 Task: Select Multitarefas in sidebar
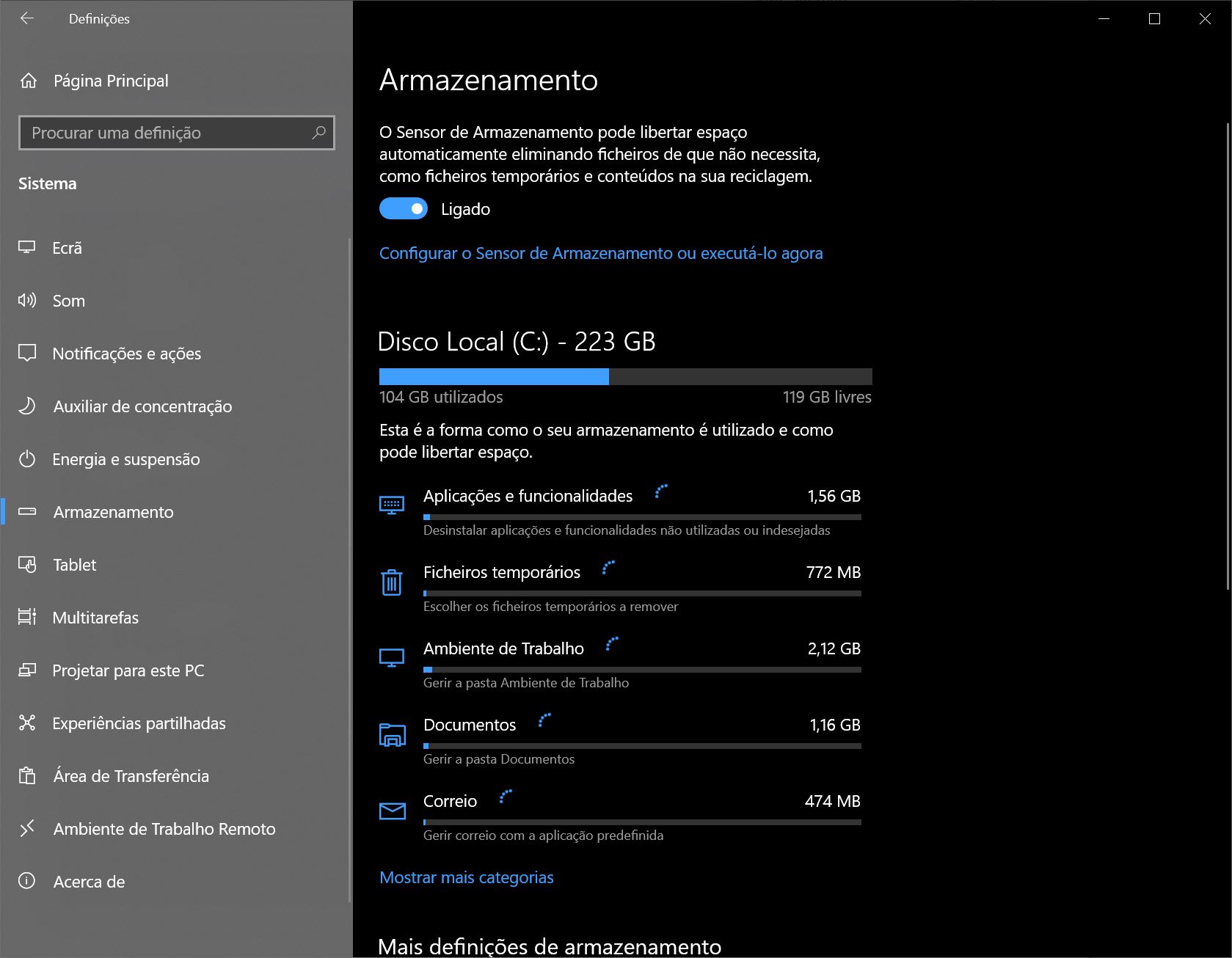click(x=176, y=618)
